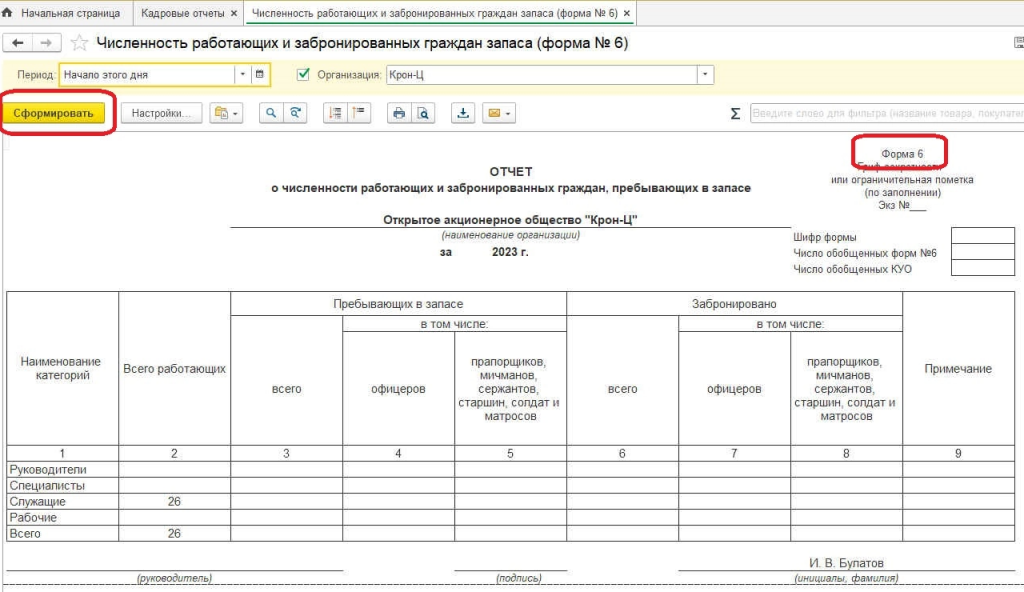Click value 26 in Служащие row

[x=174, y=501]
